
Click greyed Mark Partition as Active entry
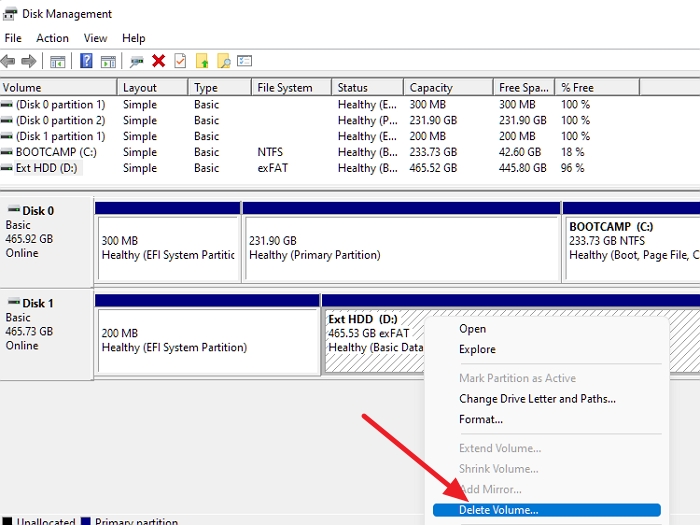(547, 378)
